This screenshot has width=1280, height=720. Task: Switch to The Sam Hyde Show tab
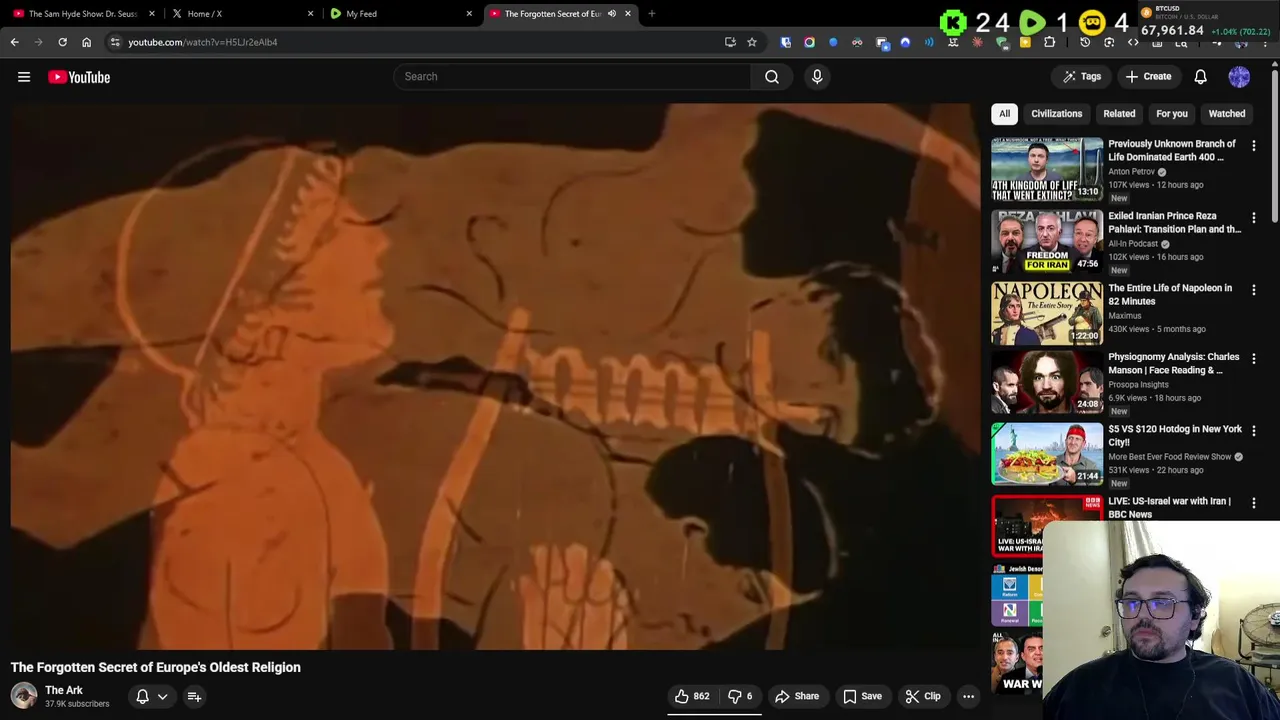(x=83, y=14)
